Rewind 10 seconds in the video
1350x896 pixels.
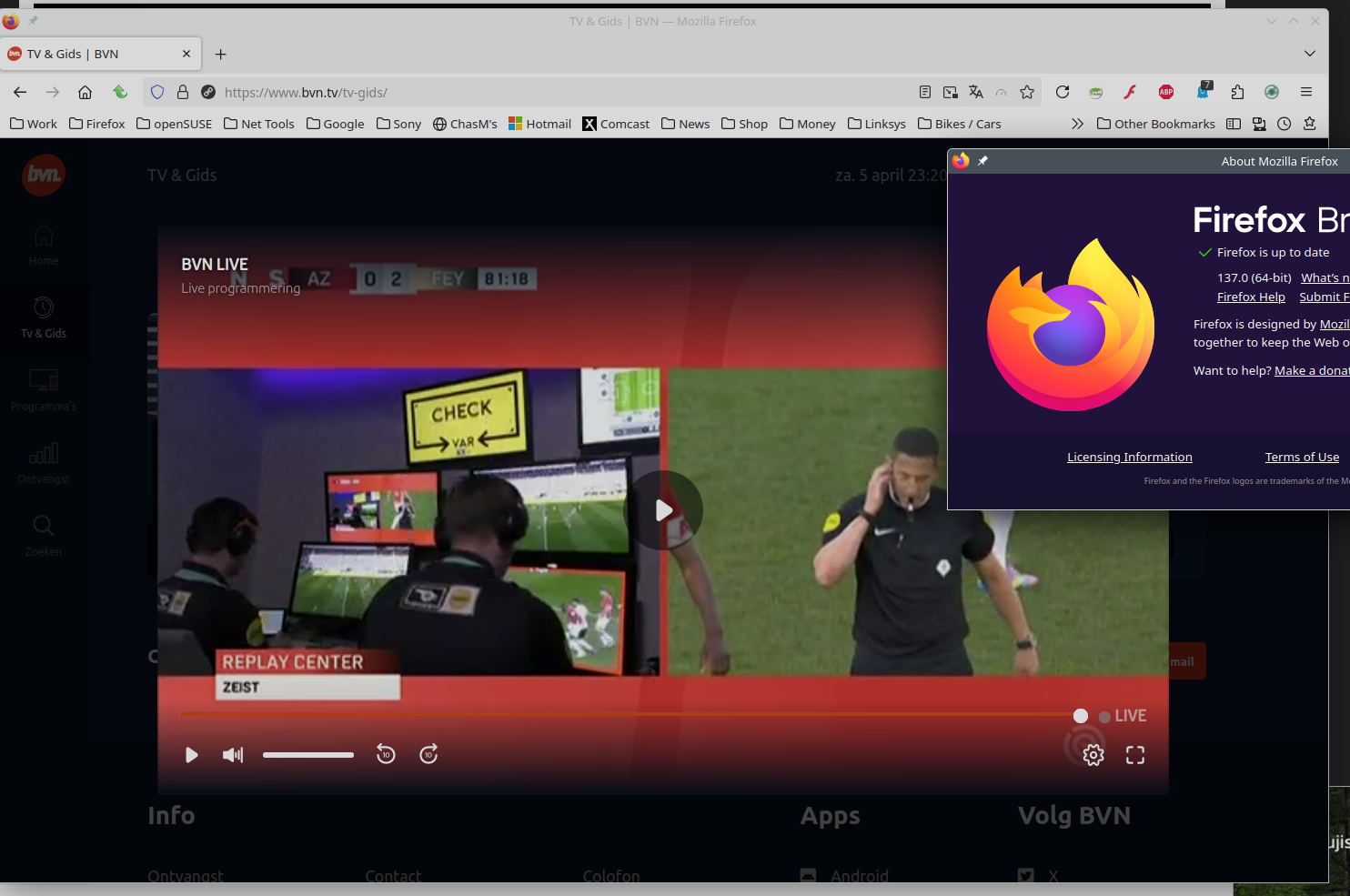tap(386, 754)
